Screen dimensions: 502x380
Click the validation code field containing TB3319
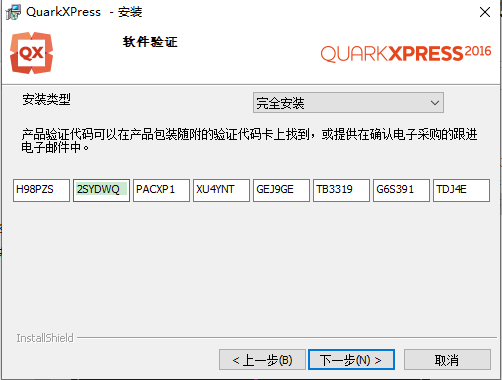tap(341, 190)
